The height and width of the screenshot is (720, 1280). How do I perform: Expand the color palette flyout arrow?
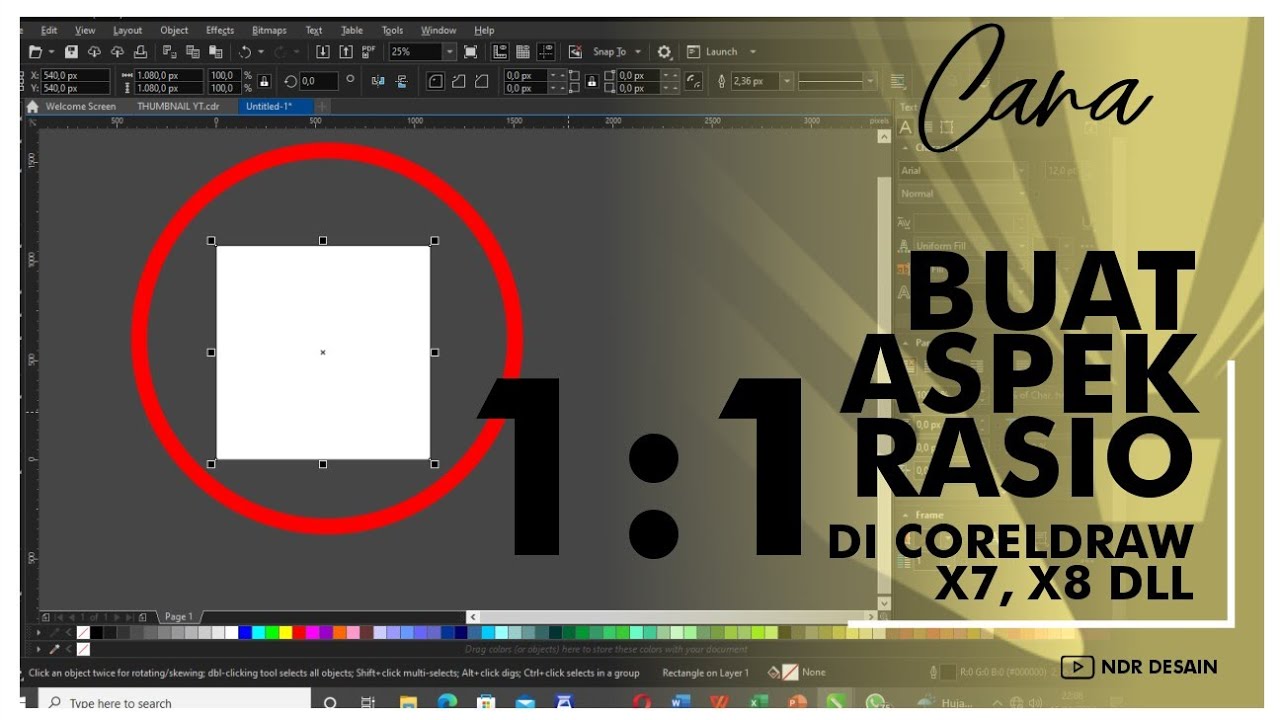pos(40,632)
